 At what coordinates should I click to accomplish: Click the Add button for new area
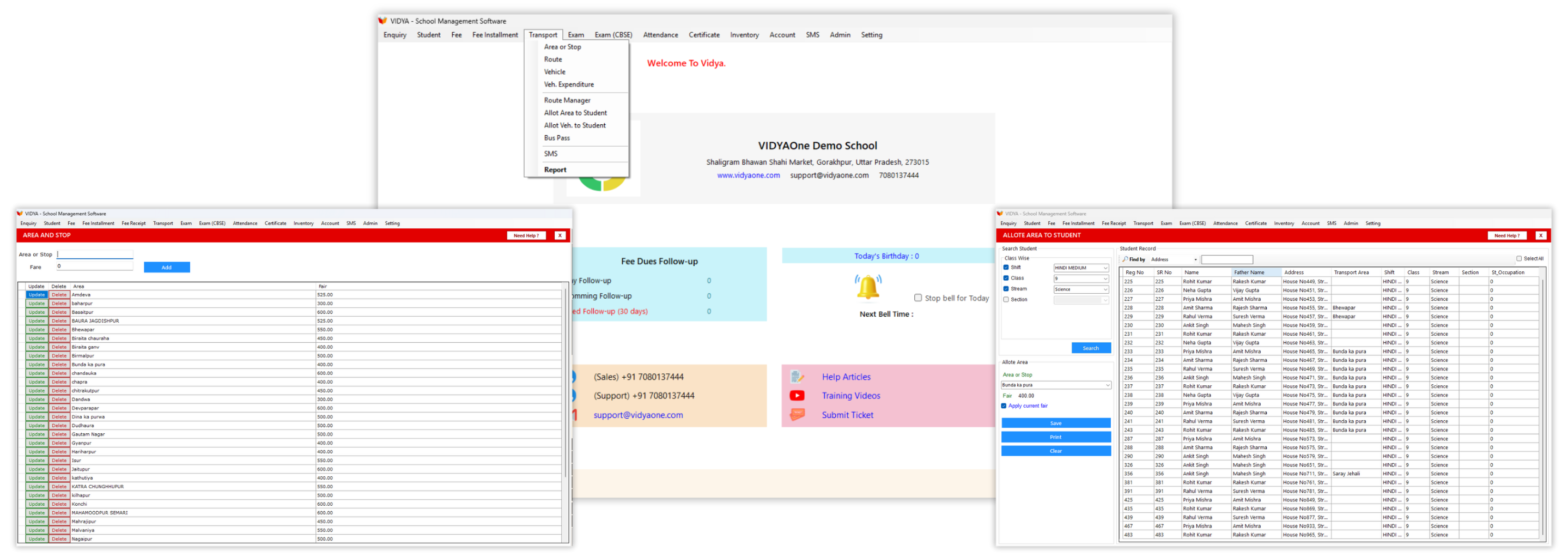[167, 267]
